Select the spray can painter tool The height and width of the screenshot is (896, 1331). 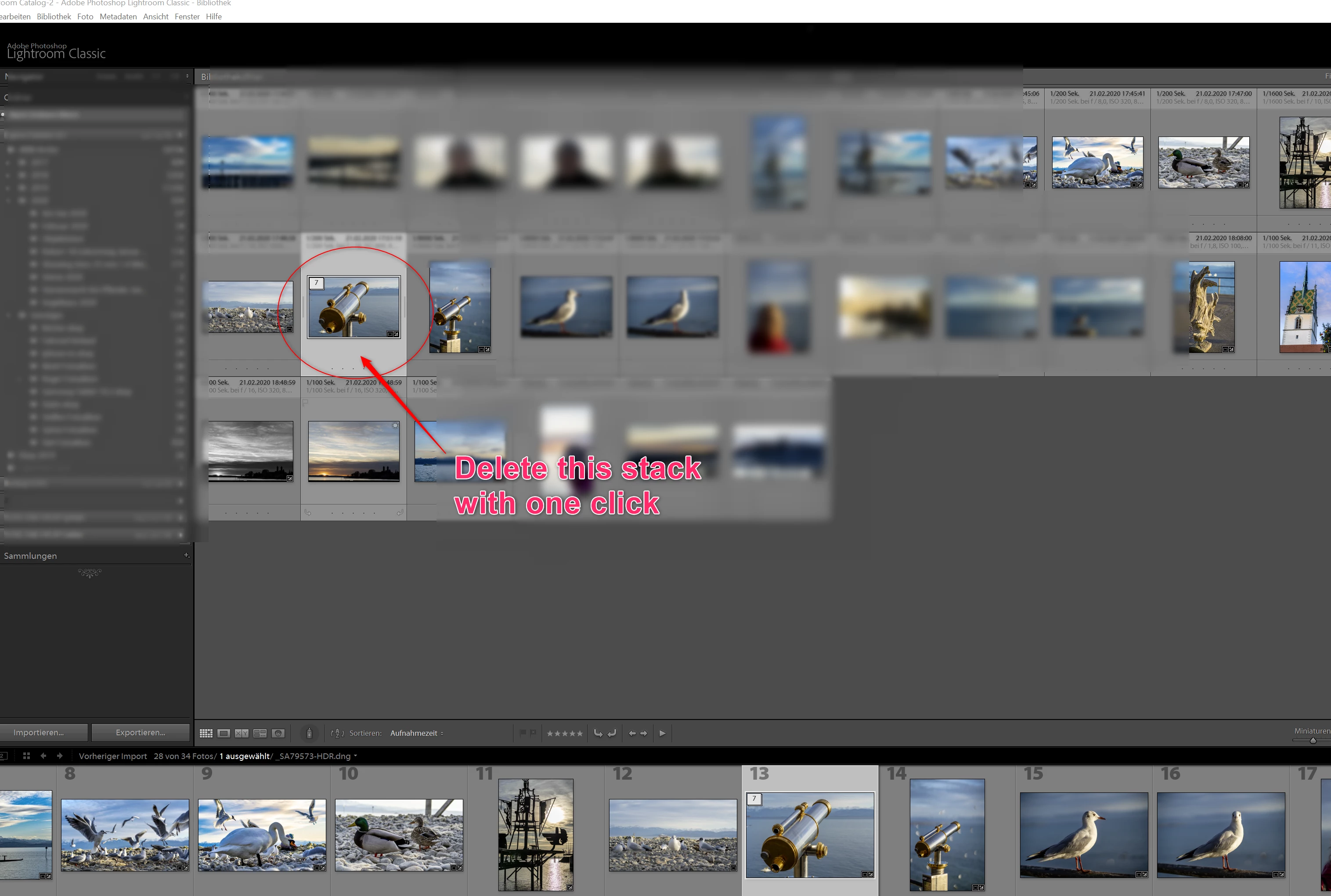point(309,733)
